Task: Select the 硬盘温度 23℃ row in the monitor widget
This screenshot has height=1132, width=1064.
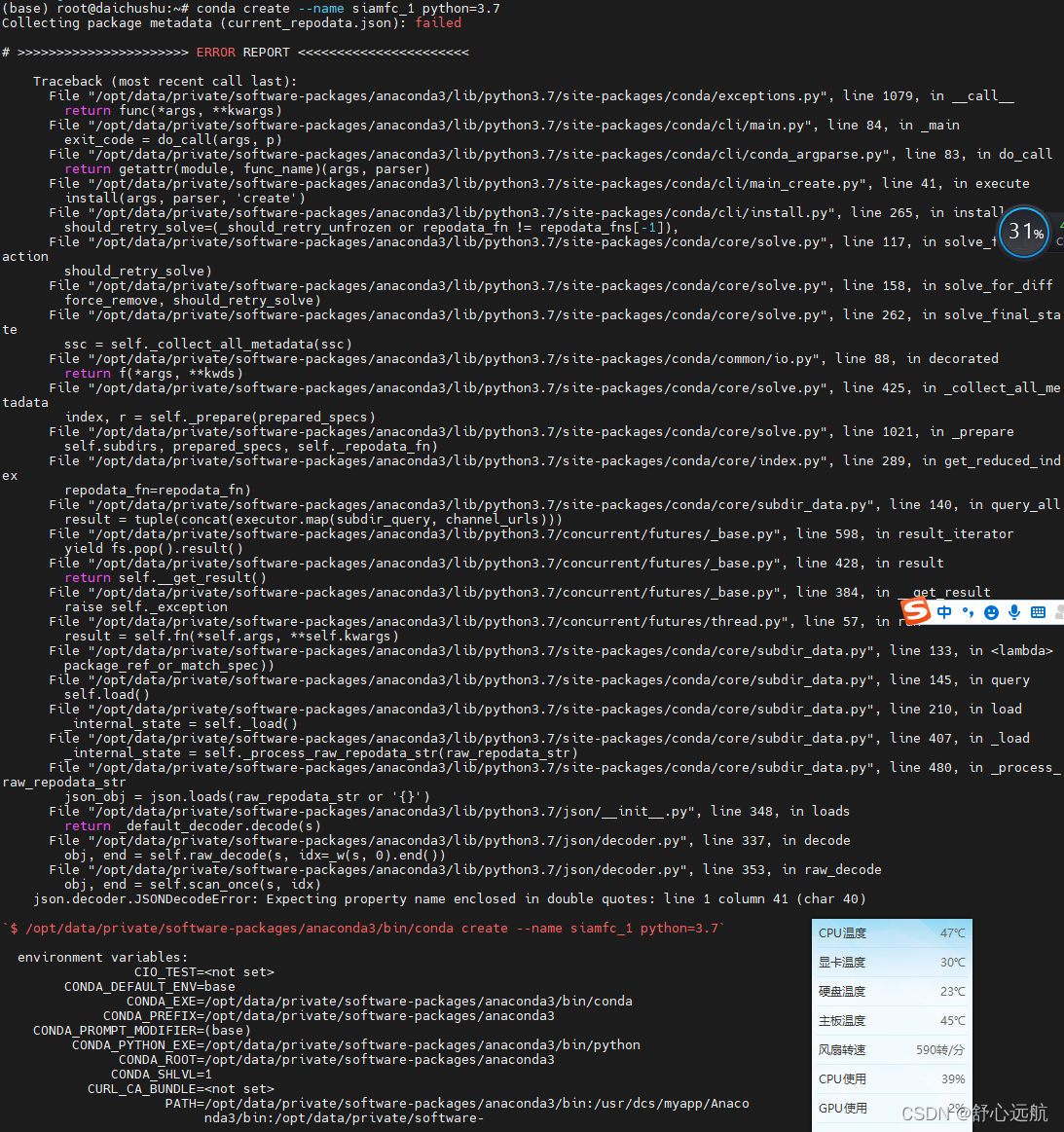Action: 892,991
